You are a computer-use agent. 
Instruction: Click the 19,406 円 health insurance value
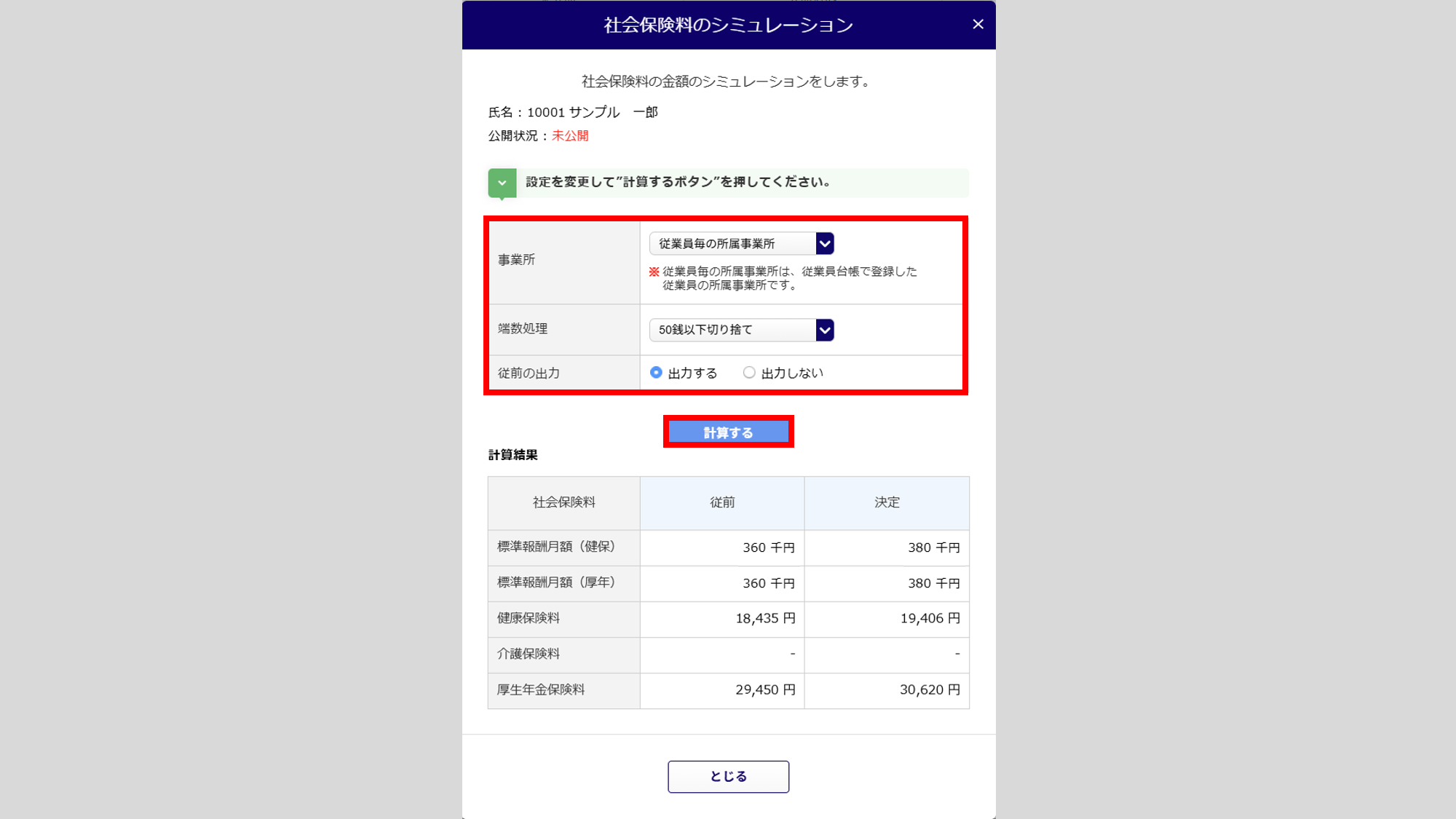[x=930, y=619]
